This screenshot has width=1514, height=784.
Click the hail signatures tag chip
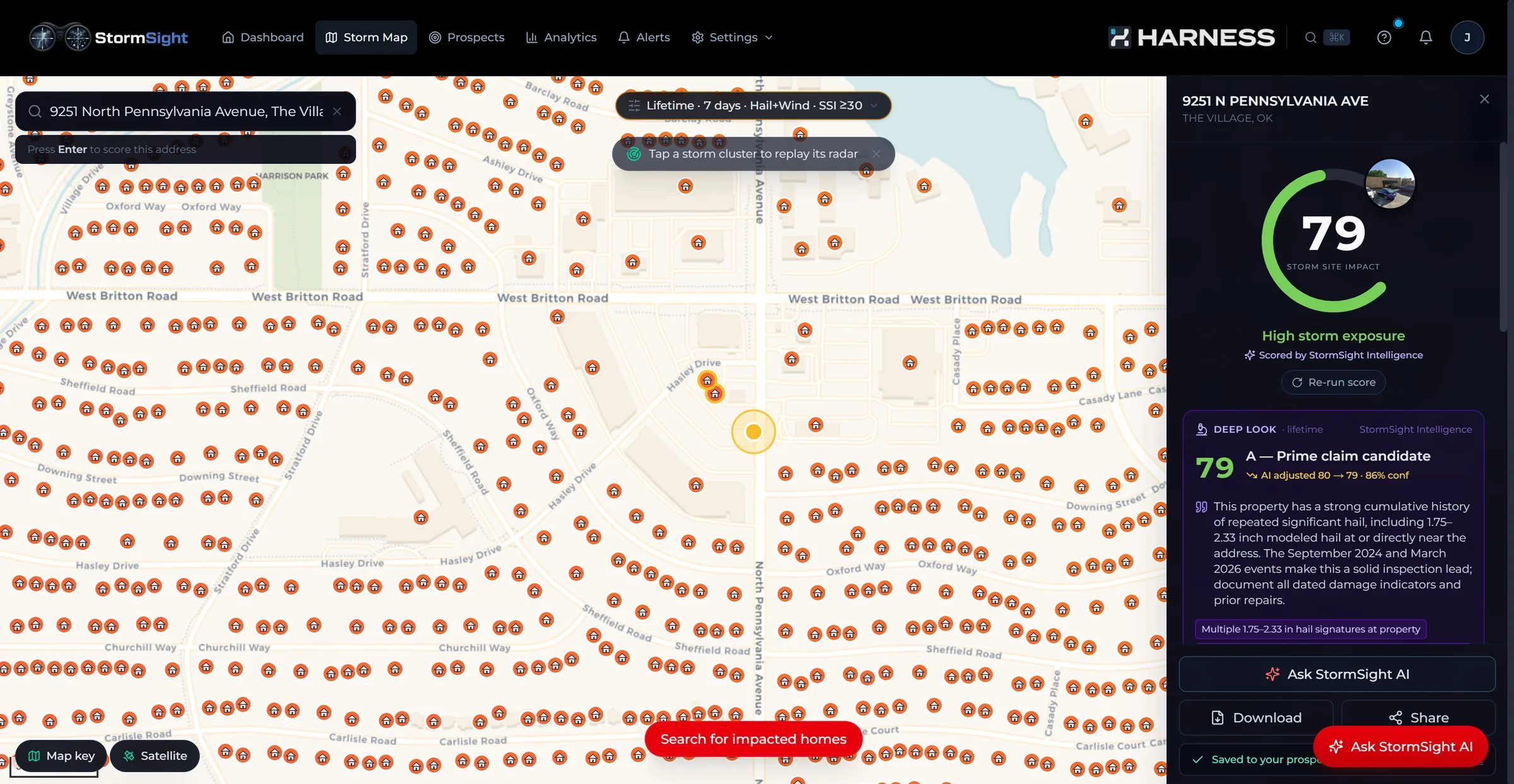click(1311, 629)
